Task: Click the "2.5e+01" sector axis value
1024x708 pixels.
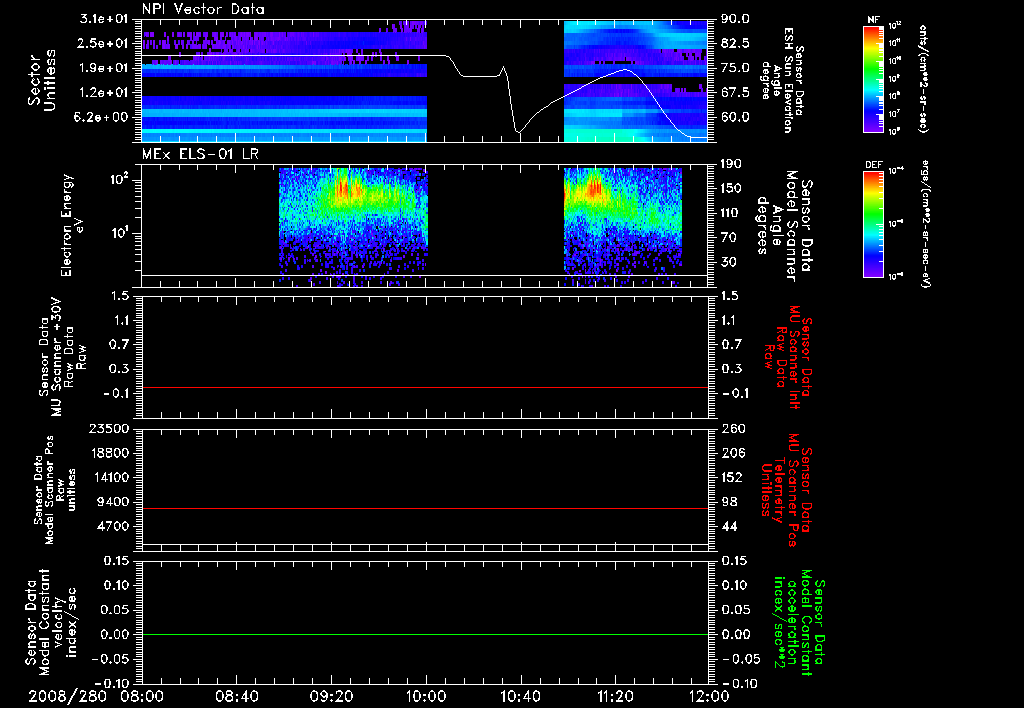Action: [104, 43]
